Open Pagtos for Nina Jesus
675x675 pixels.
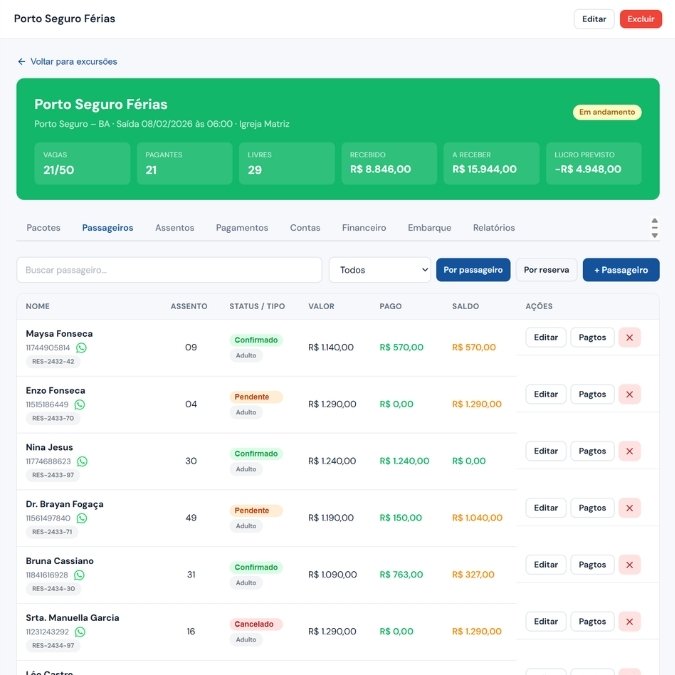(592, 451)
